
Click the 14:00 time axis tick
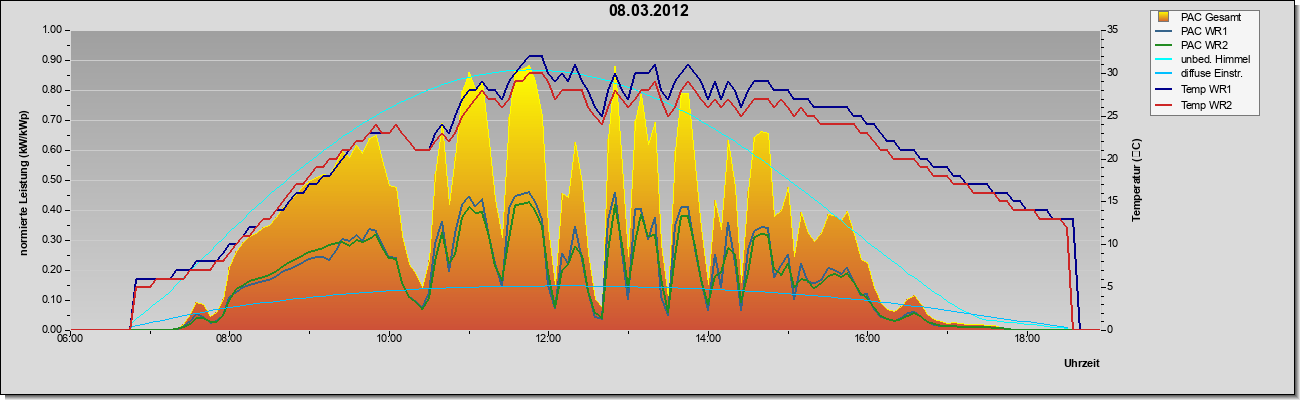[708, 339]
